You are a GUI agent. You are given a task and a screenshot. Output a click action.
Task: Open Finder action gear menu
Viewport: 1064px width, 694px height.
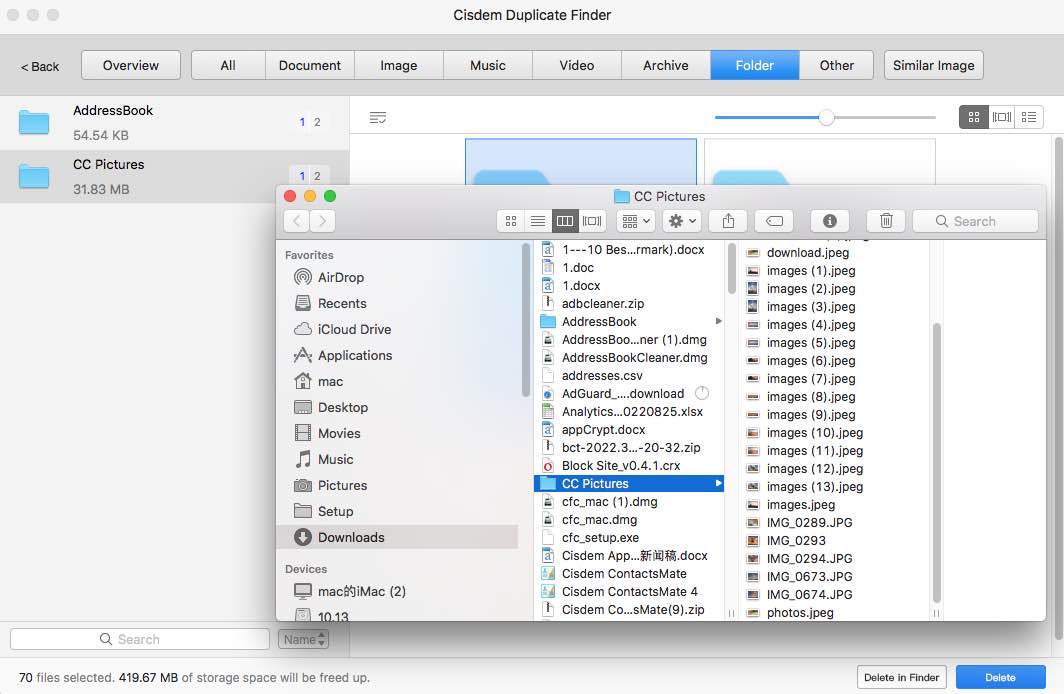(682, 221)
